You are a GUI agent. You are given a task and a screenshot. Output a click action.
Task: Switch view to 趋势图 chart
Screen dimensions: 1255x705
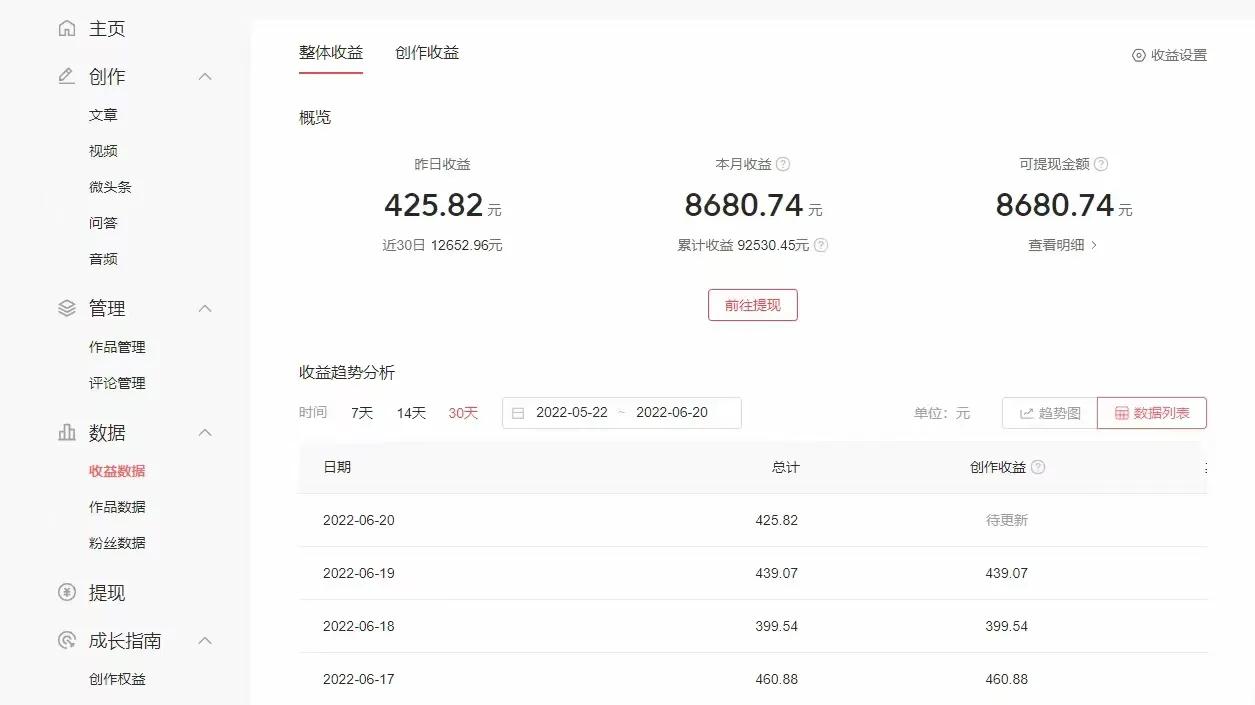coord(1048,412)
